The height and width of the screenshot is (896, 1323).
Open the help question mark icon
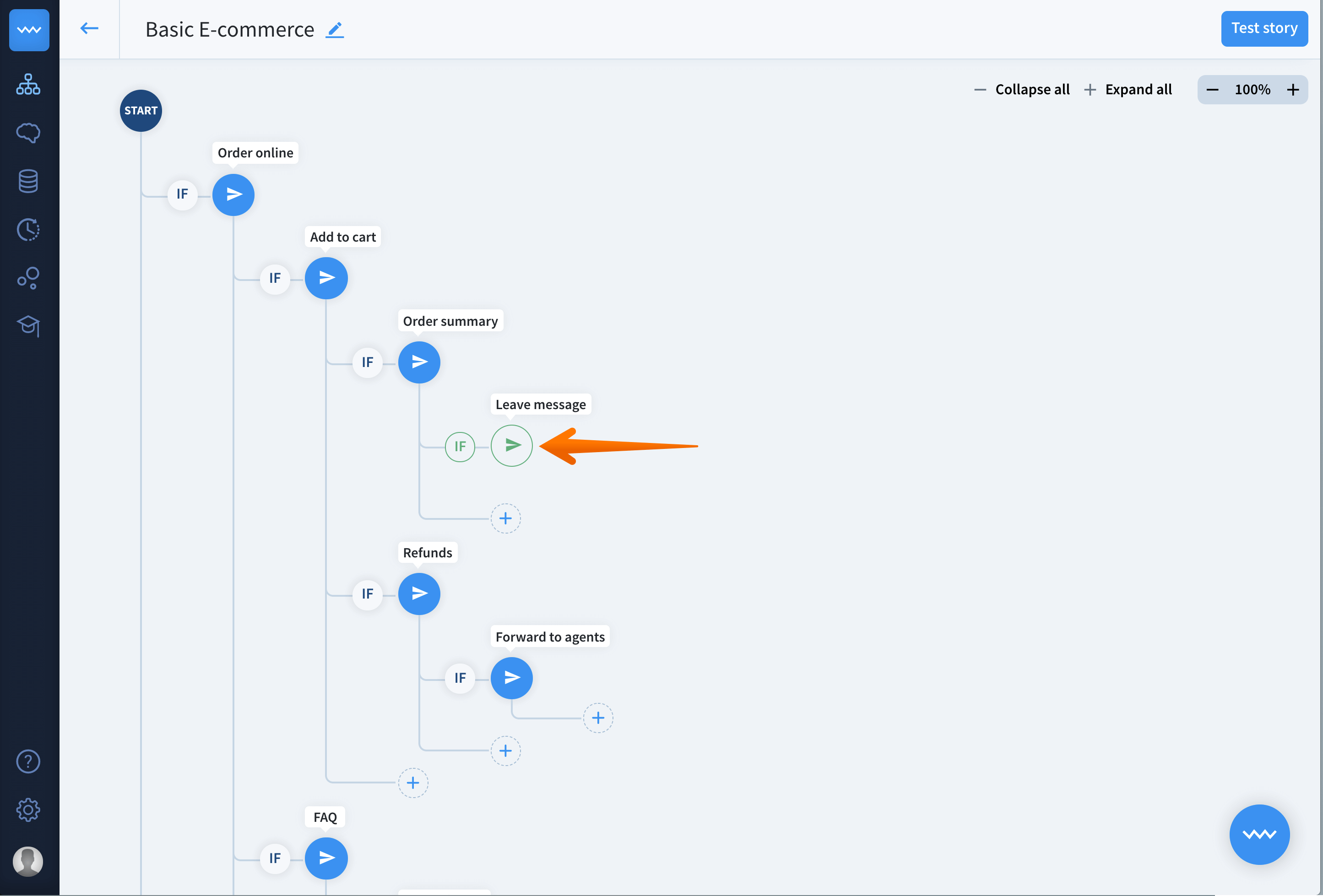pyautogui.click(x=28, y=761)
